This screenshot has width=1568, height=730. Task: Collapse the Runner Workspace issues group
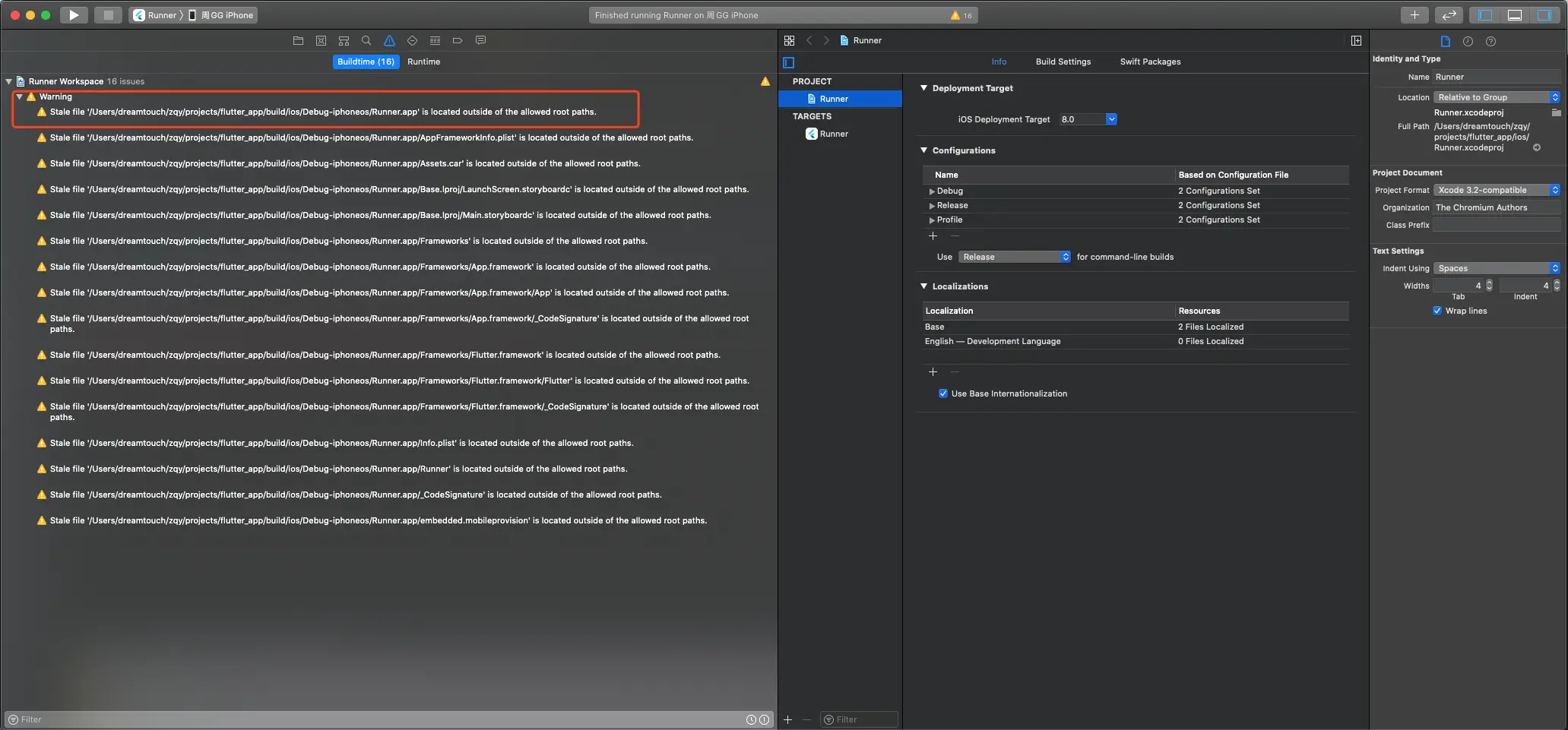9,81
